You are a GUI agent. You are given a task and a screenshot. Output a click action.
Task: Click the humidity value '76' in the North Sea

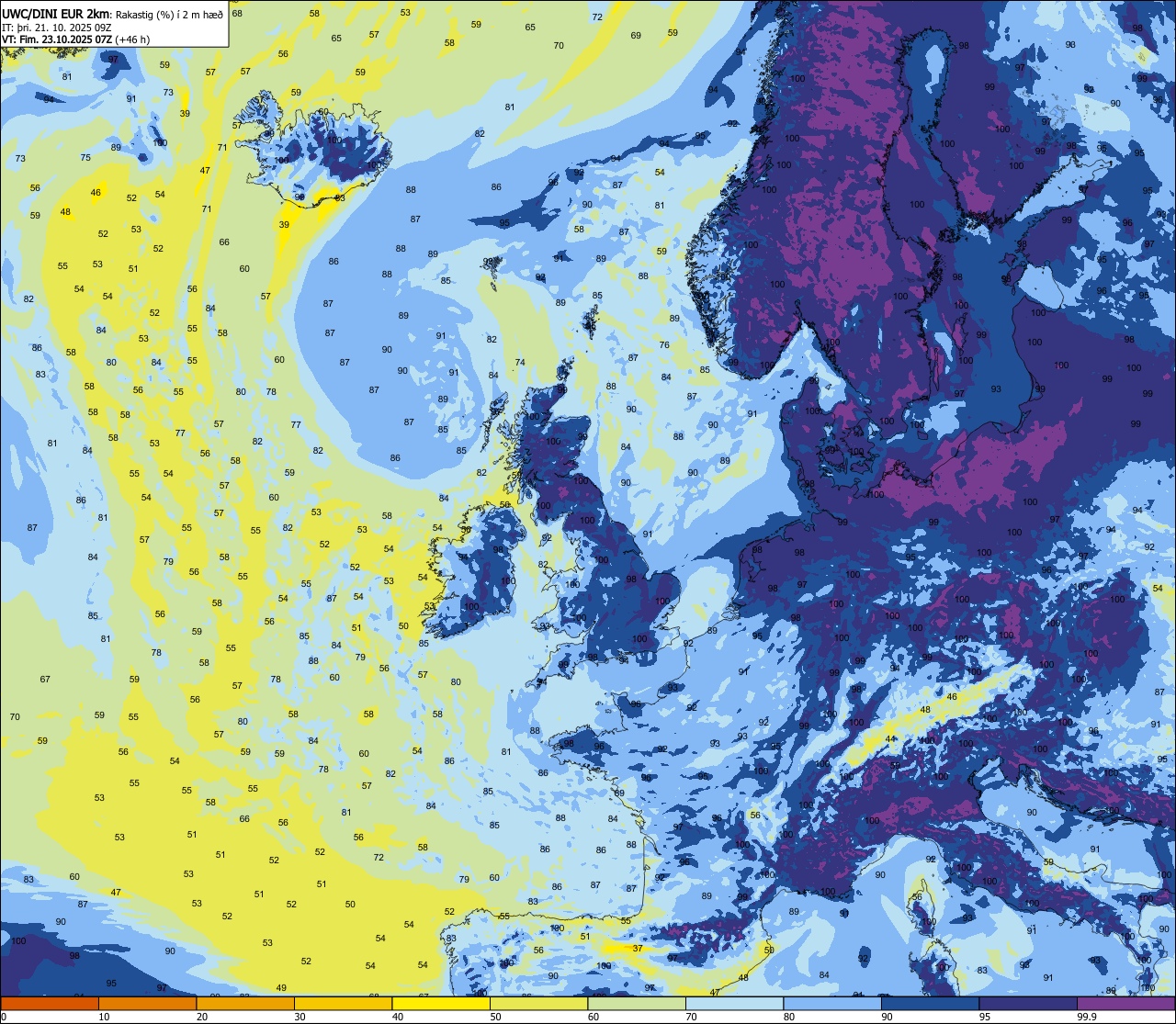point(664,344)
